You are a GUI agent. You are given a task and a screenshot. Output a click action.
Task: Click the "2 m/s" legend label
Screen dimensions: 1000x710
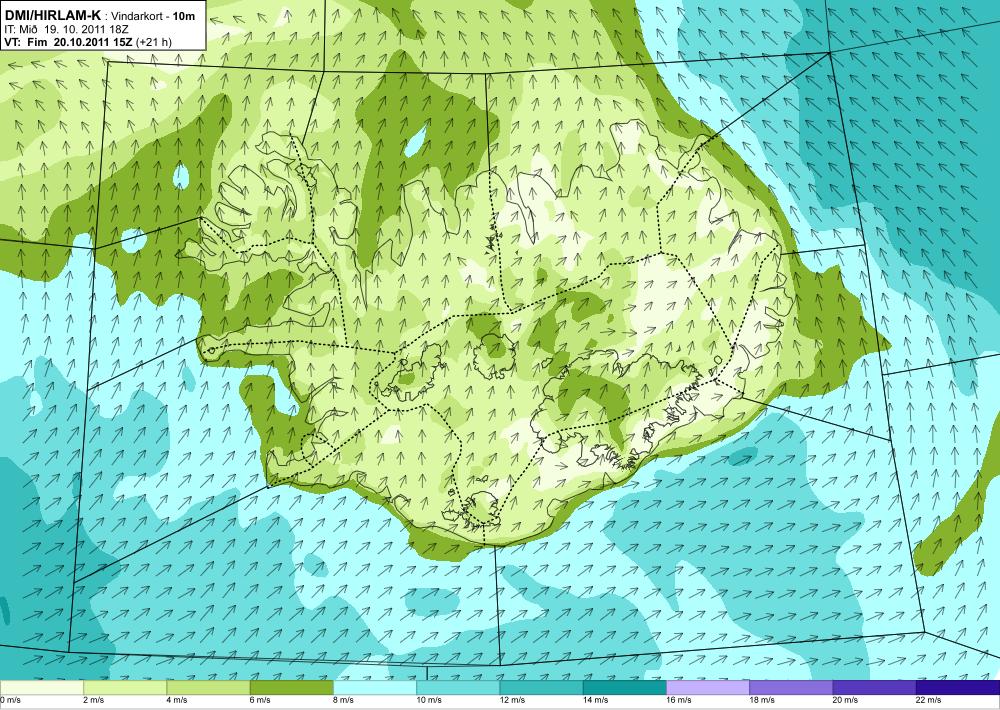click(93, 700)
